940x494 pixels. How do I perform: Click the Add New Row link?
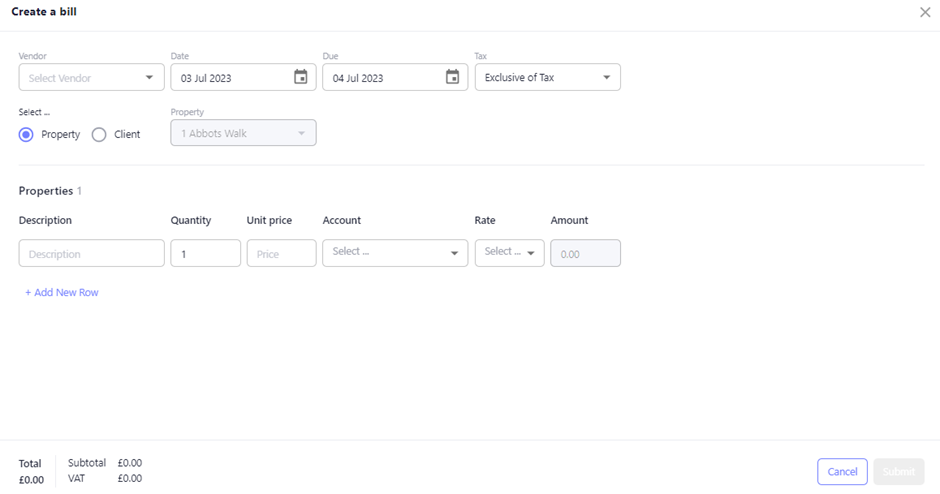[x=62, y=293]
